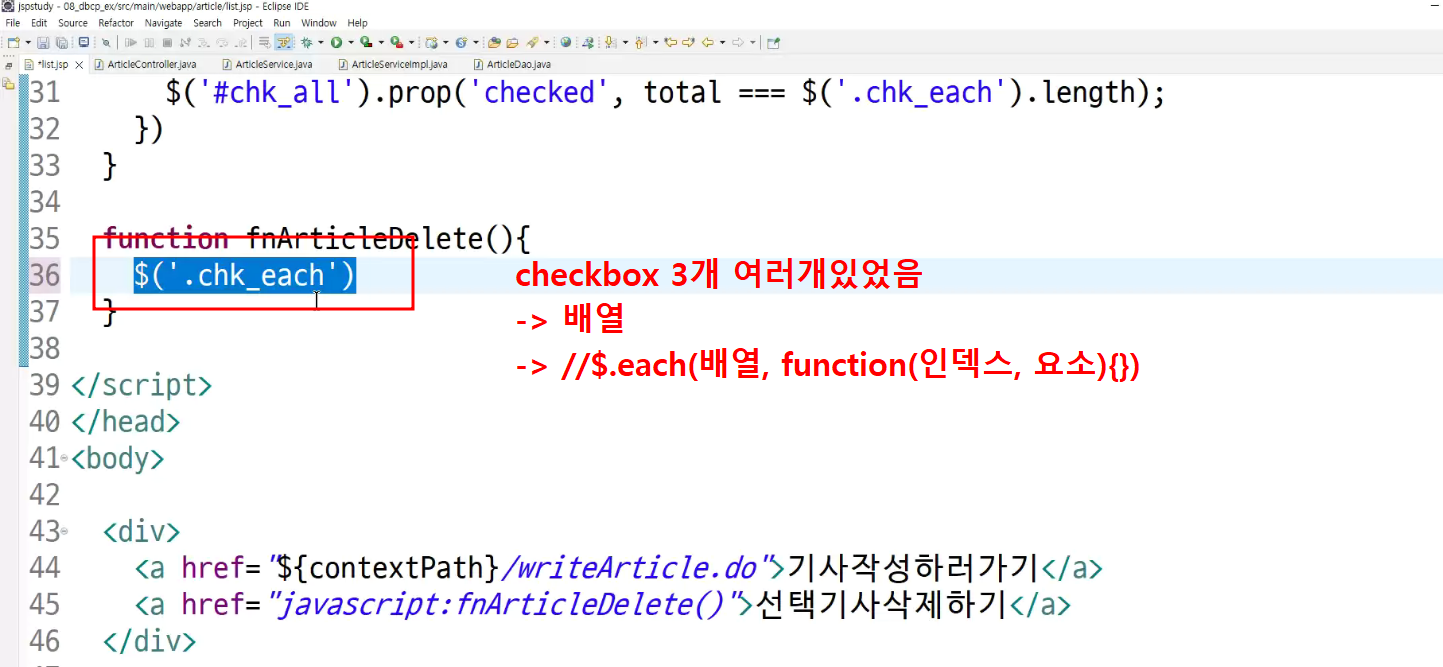Click the green Run icon

pyautogui.click(x=336, y=42)
